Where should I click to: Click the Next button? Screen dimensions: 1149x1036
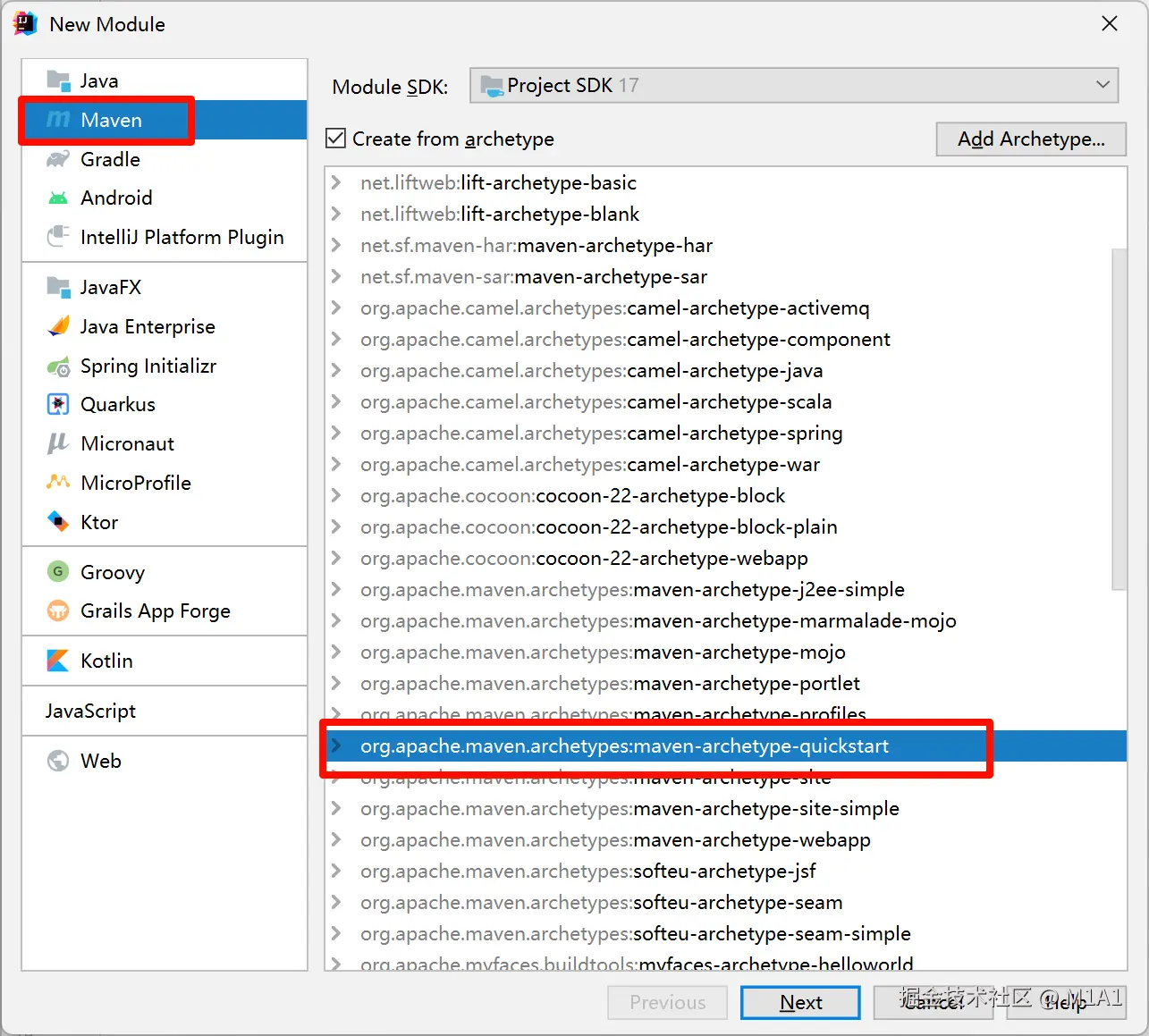coord(800,1002)
